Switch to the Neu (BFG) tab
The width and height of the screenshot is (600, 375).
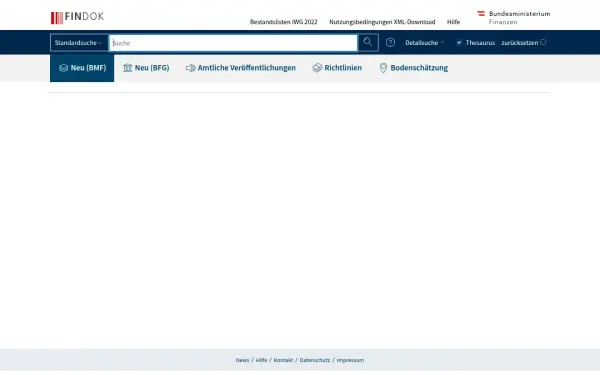click(146, 68)
